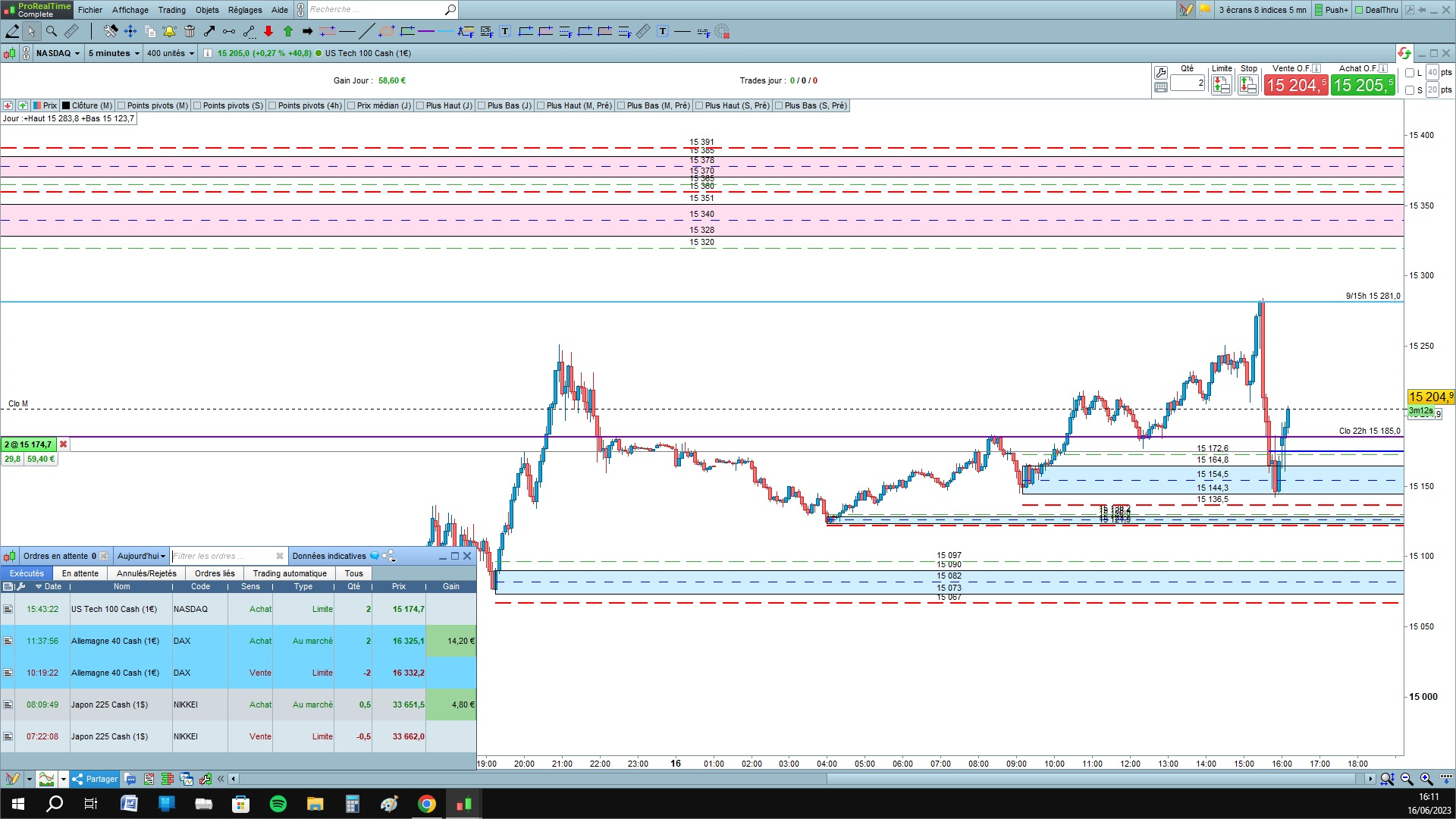Check the L 40 pts box

[1410, 73]
